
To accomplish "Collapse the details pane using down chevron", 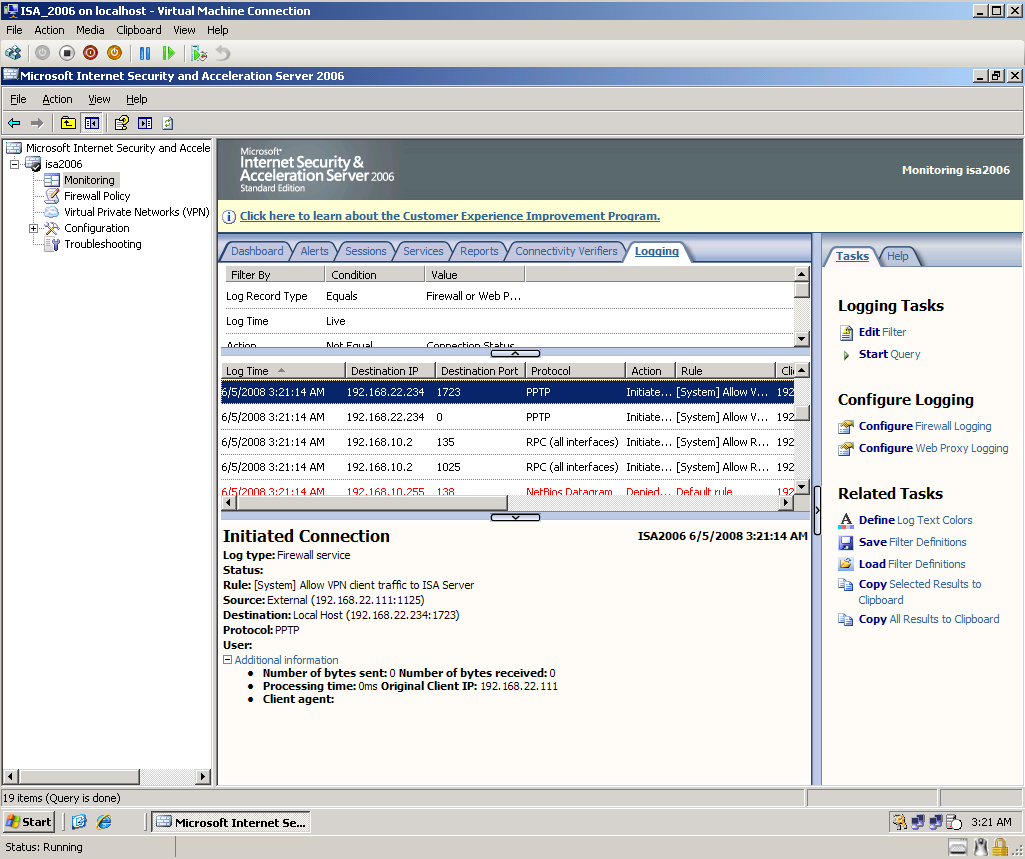I will 515,517.
